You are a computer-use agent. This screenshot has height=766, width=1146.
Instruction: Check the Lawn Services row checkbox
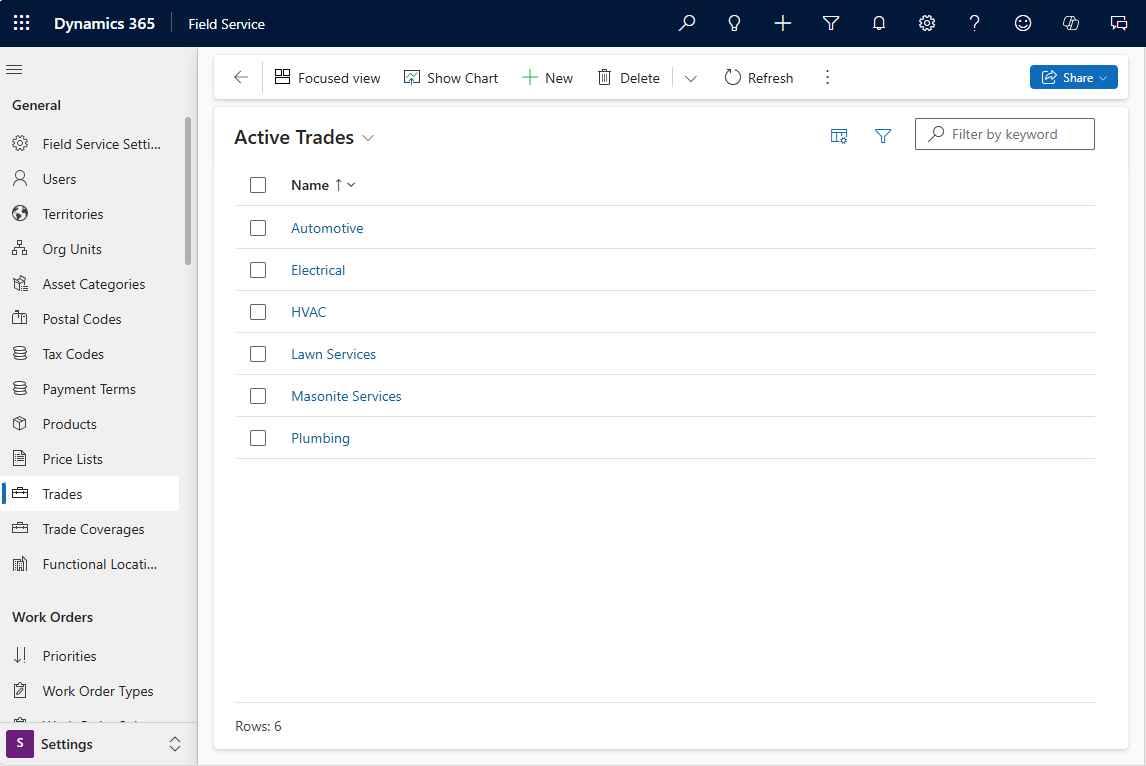[x=258, y=354]
